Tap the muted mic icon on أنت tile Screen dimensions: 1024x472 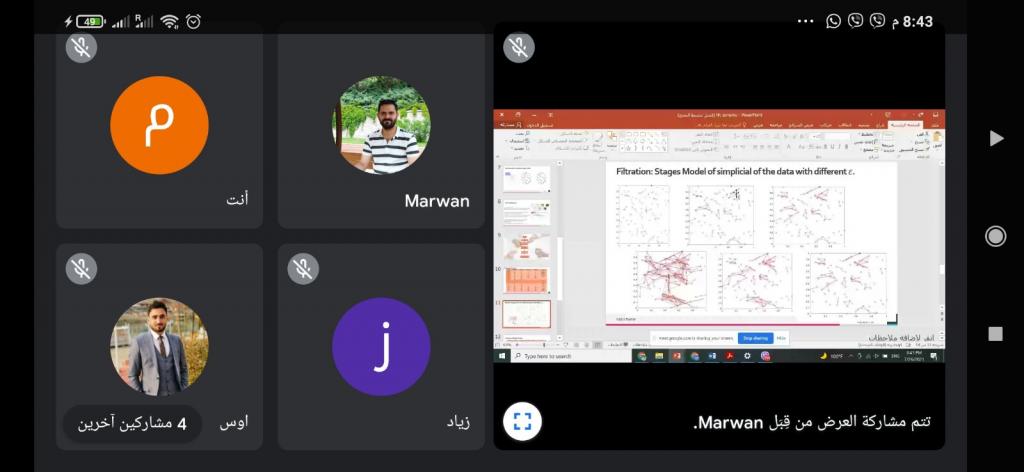coord(81,47)
